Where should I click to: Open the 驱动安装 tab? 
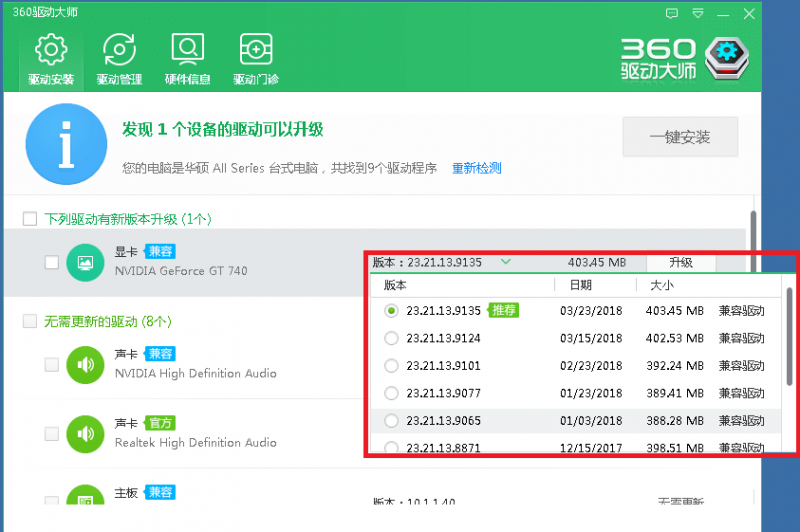(x=51, y=60)
